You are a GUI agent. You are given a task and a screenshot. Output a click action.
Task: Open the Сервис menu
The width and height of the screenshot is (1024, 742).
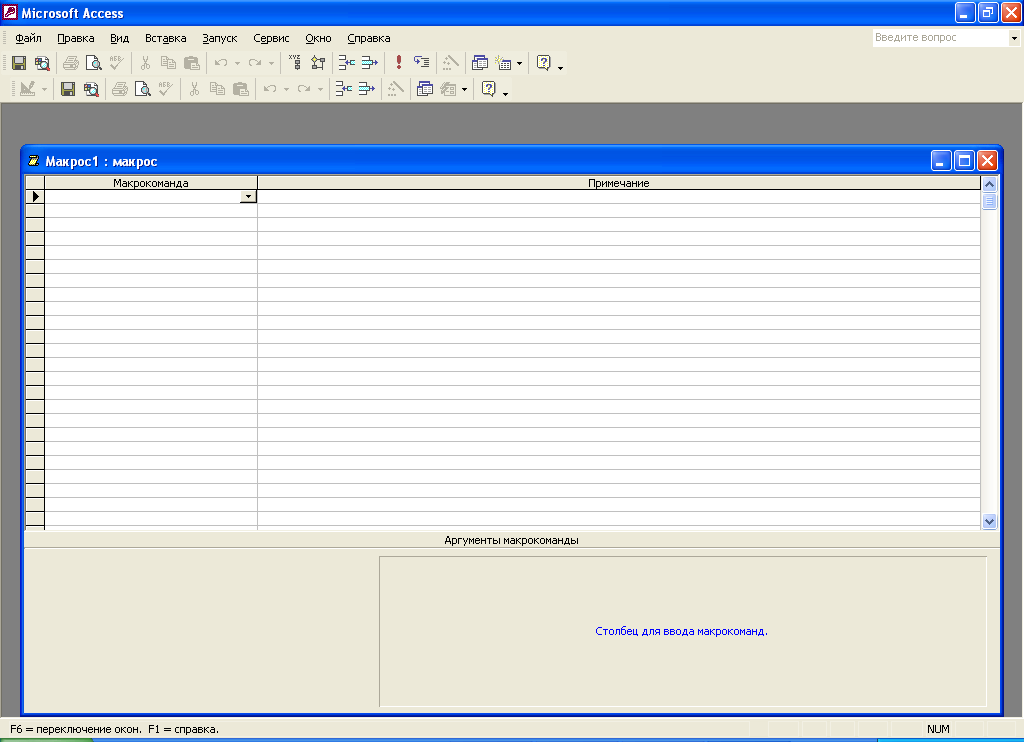pyautogui.click(x=271, y=38)
